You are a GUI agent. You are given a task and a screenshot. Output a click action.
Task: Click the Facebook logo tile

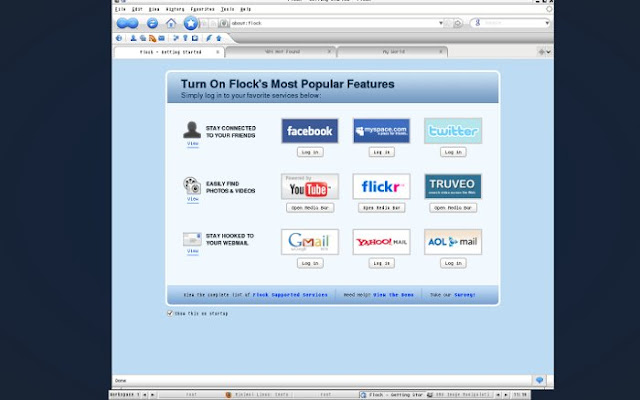point(310,131)
